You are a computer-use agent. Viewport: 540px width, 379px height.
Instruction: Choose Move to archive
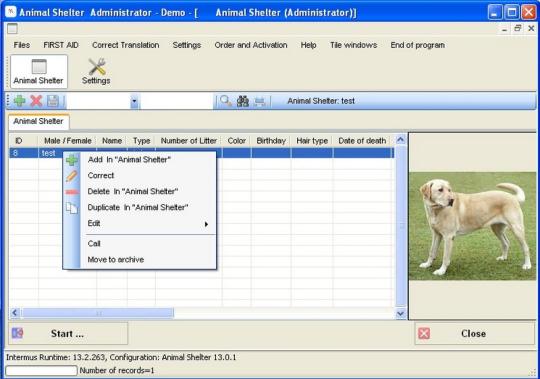pos(140,260)
